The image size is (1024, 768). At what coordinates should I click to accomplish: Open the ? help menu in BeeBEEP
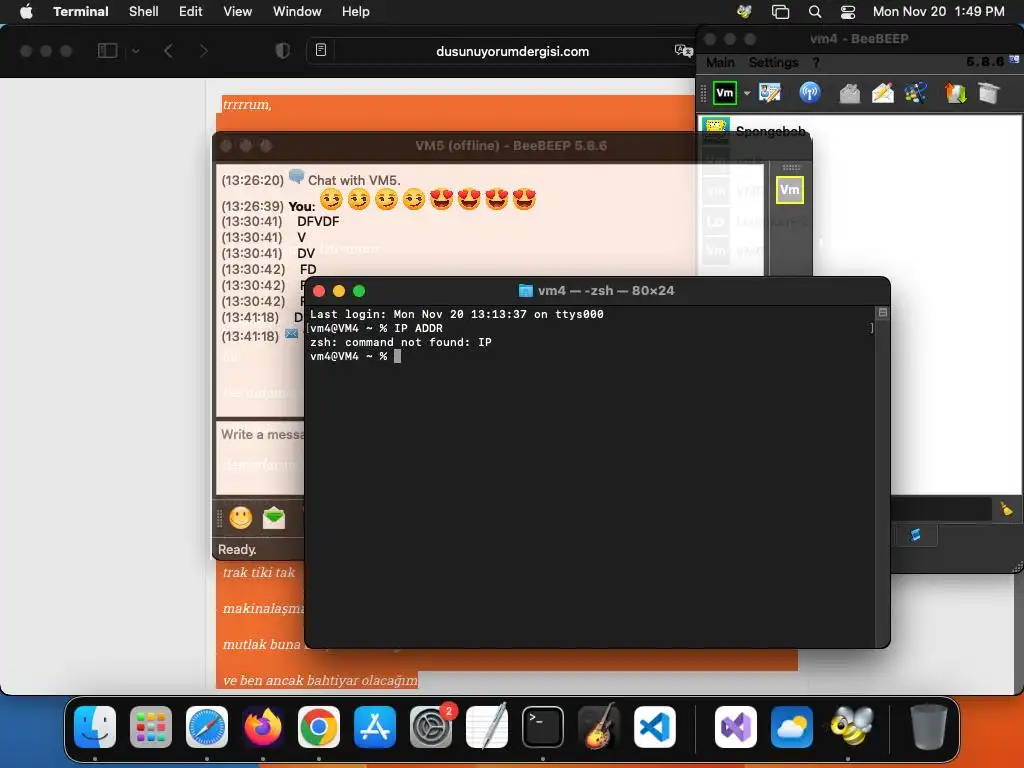coord(816,63)
